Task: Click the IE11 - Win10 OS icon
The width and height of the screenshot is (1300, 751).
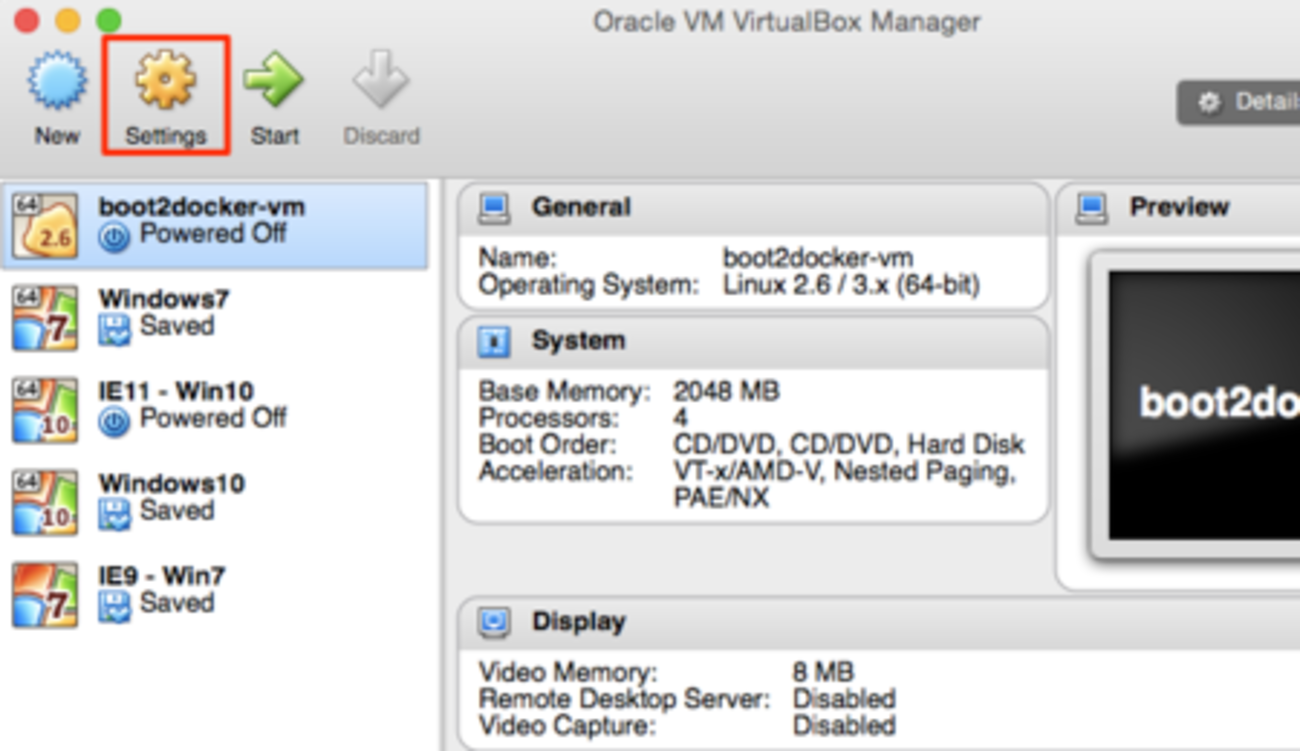Action: (45, 410)
